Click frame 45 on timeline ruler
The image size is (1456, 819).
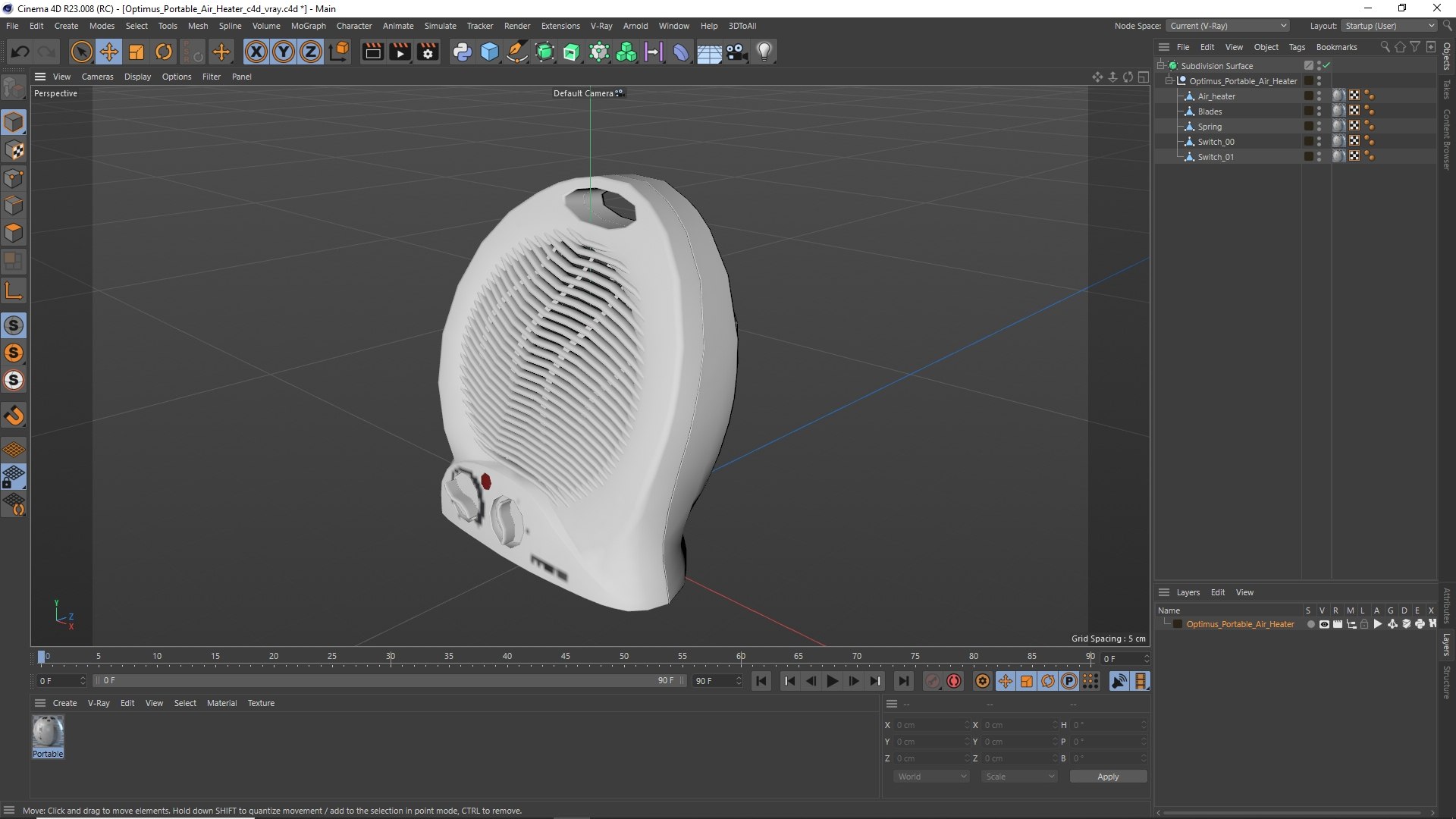point(566,657)
